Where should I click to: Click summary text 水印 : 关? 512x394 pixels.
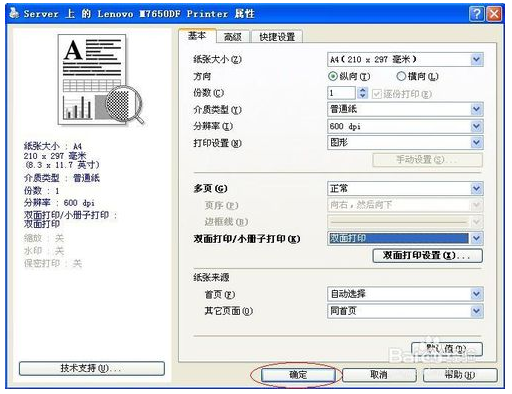coord(44,251)
